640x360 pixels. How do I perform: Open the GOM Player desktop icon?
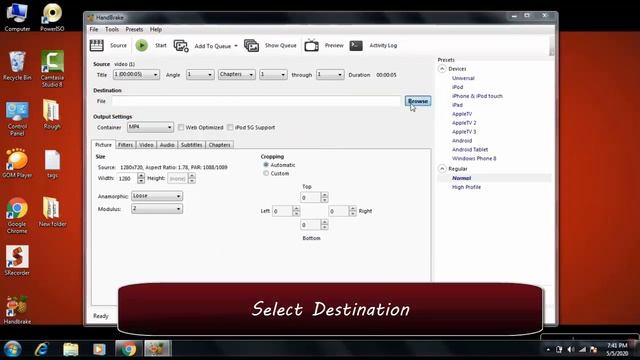pyautogui.click(x=17, y=164)
